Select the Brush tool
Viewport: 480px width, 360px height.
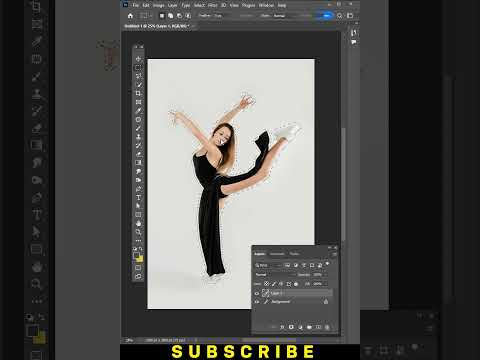tap(138, 128)
